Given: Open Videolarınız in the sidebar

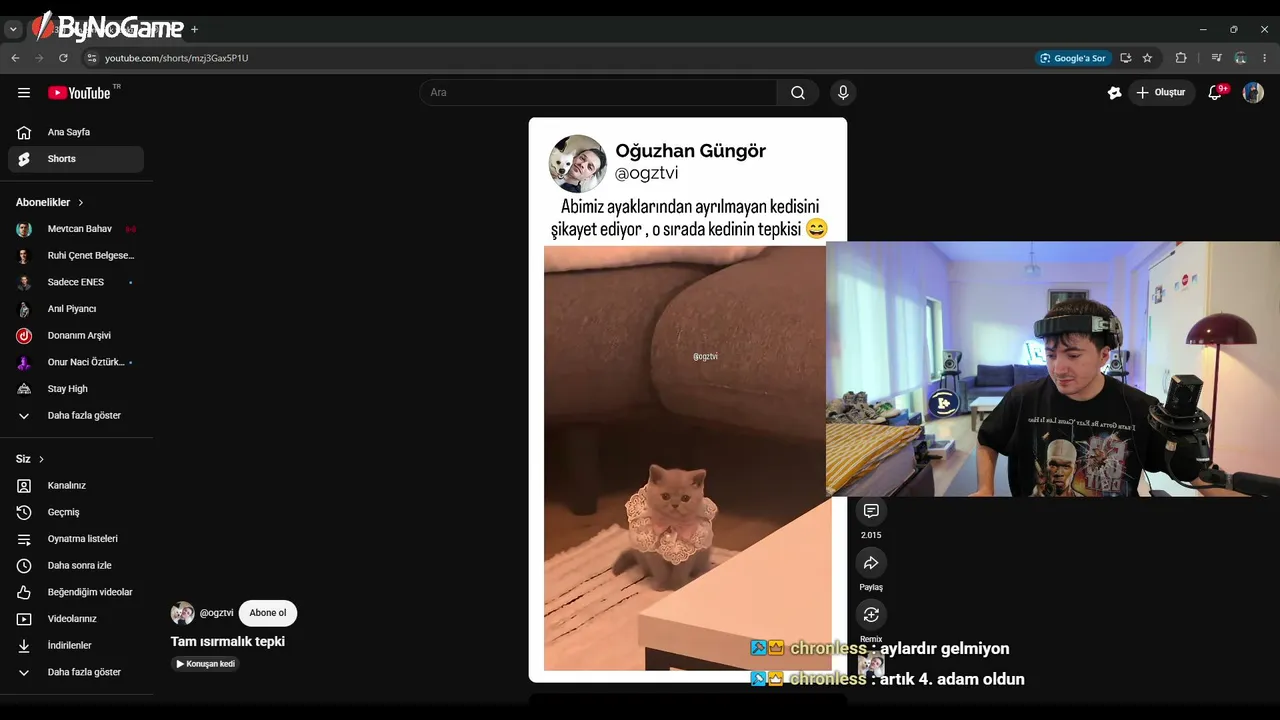Looking at the screenshot, I should point(76,619).
